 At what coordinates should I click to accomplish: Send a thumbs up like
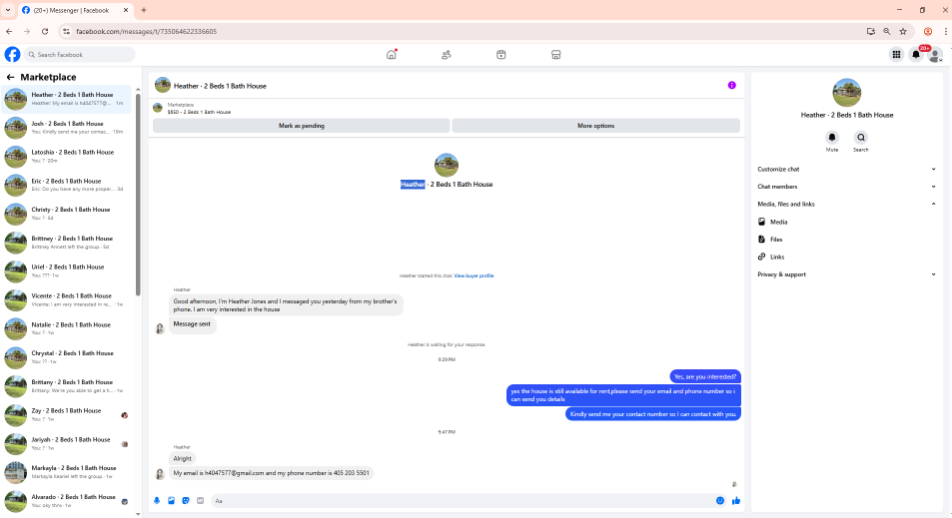(736, 500)
